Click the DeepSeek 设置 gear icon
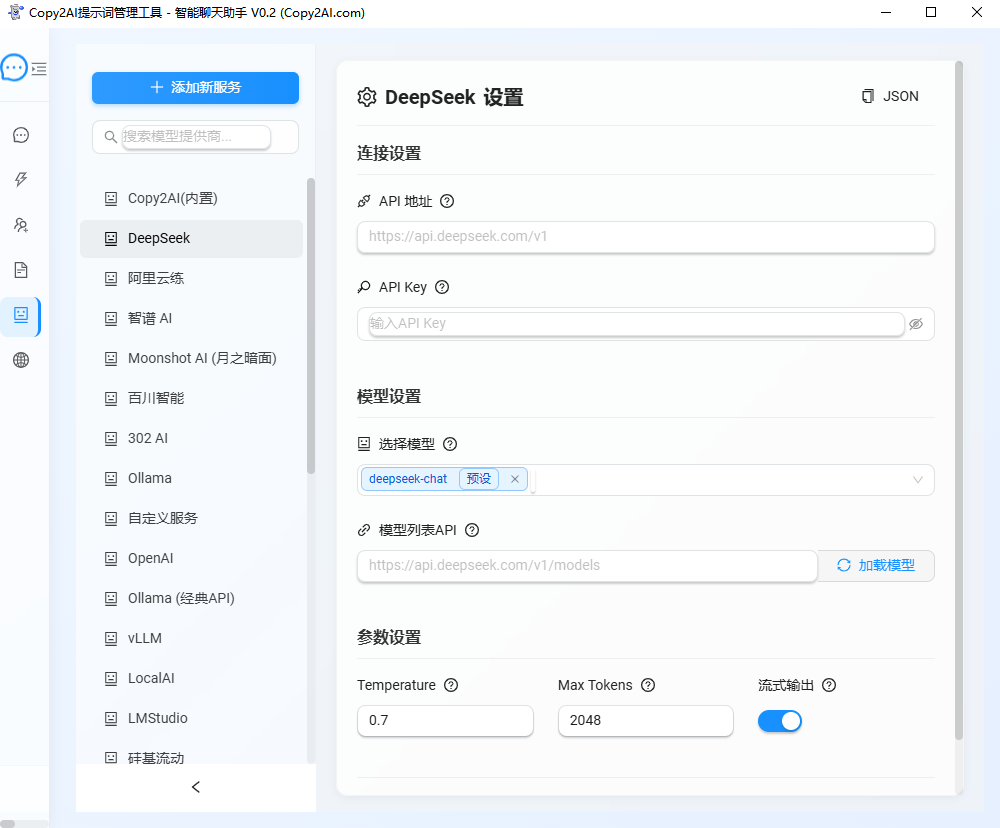Screen dimensions: 1000x828 367,97
